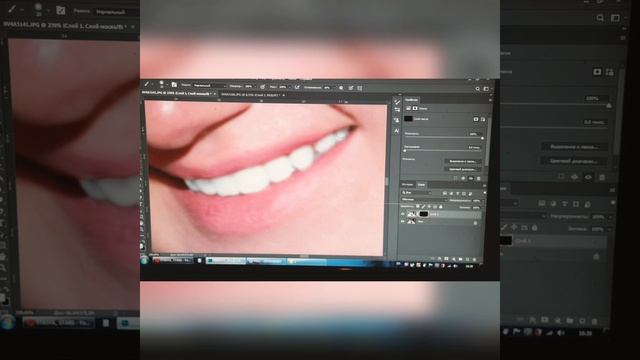This screenshot has width=640, height=360.
Task: Load selection from mask icon
Action: point(456,178)
